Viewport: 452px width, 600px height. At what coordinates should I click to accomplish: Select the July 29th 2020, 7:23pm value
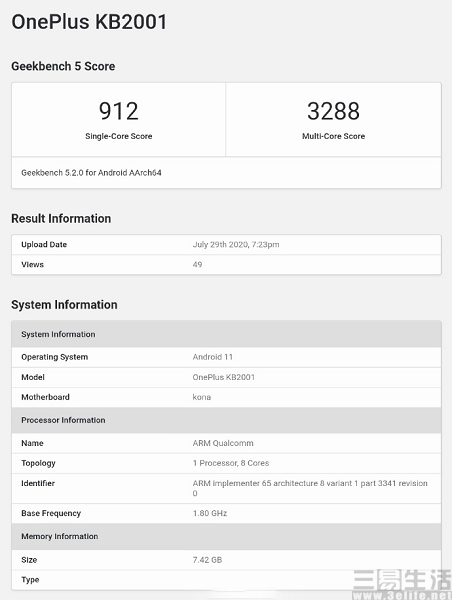(236, 245)
